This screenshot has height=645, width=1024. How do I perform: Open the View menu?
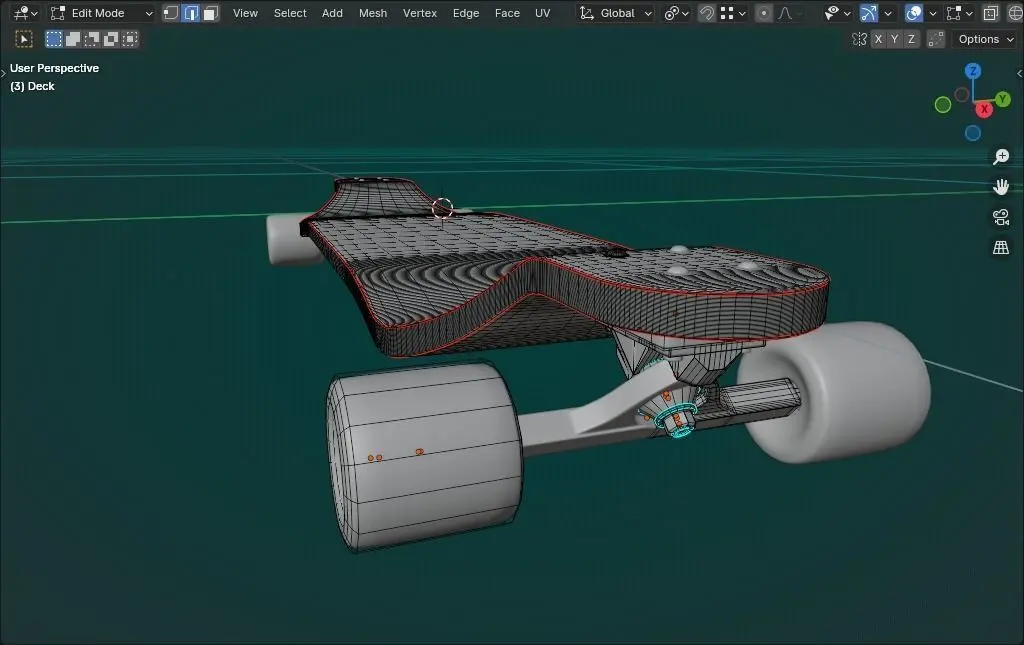(x=246, y=13)
